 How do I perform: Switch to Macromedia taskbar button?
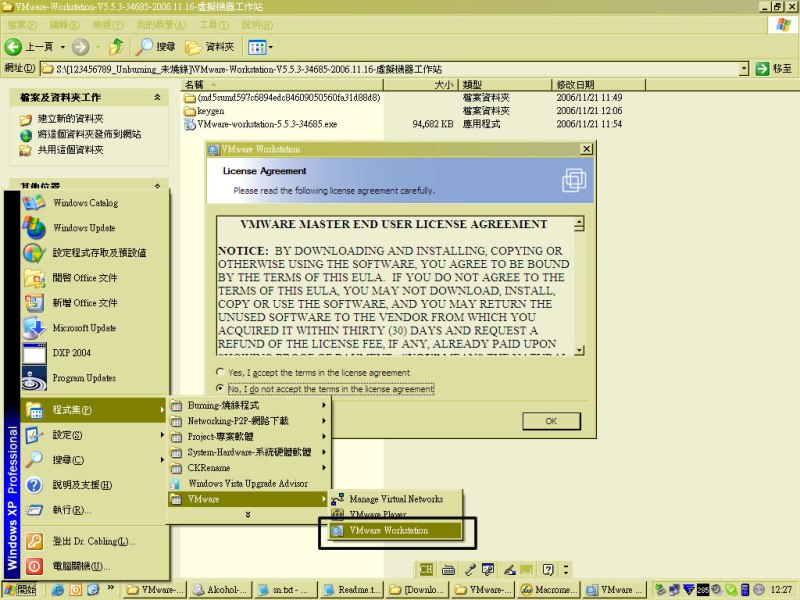tap(548, 590)
